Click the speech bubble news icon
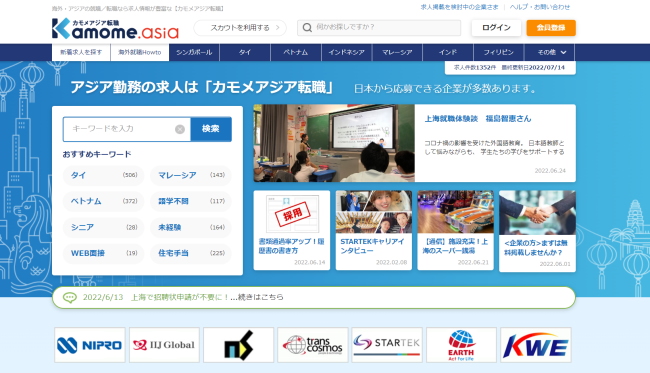The height and width of the screenshot is (373, 650). point(70,298)
